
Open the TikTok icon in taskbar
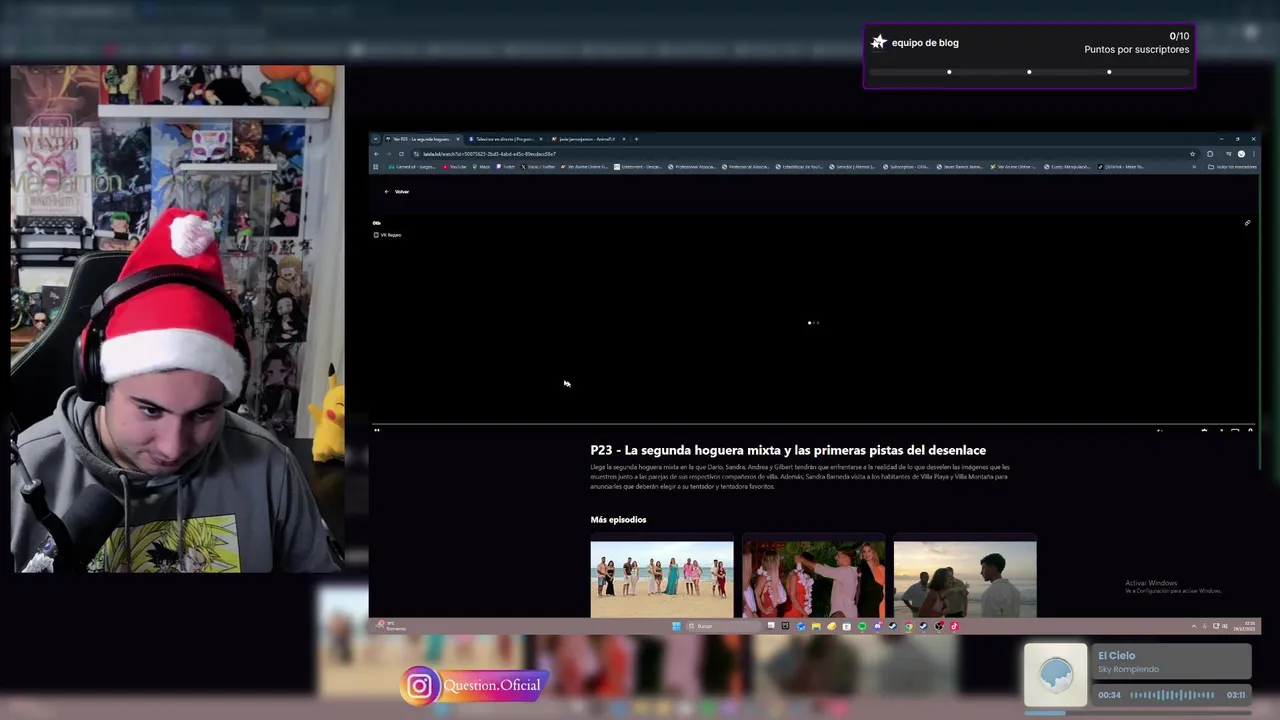[954, 626]
